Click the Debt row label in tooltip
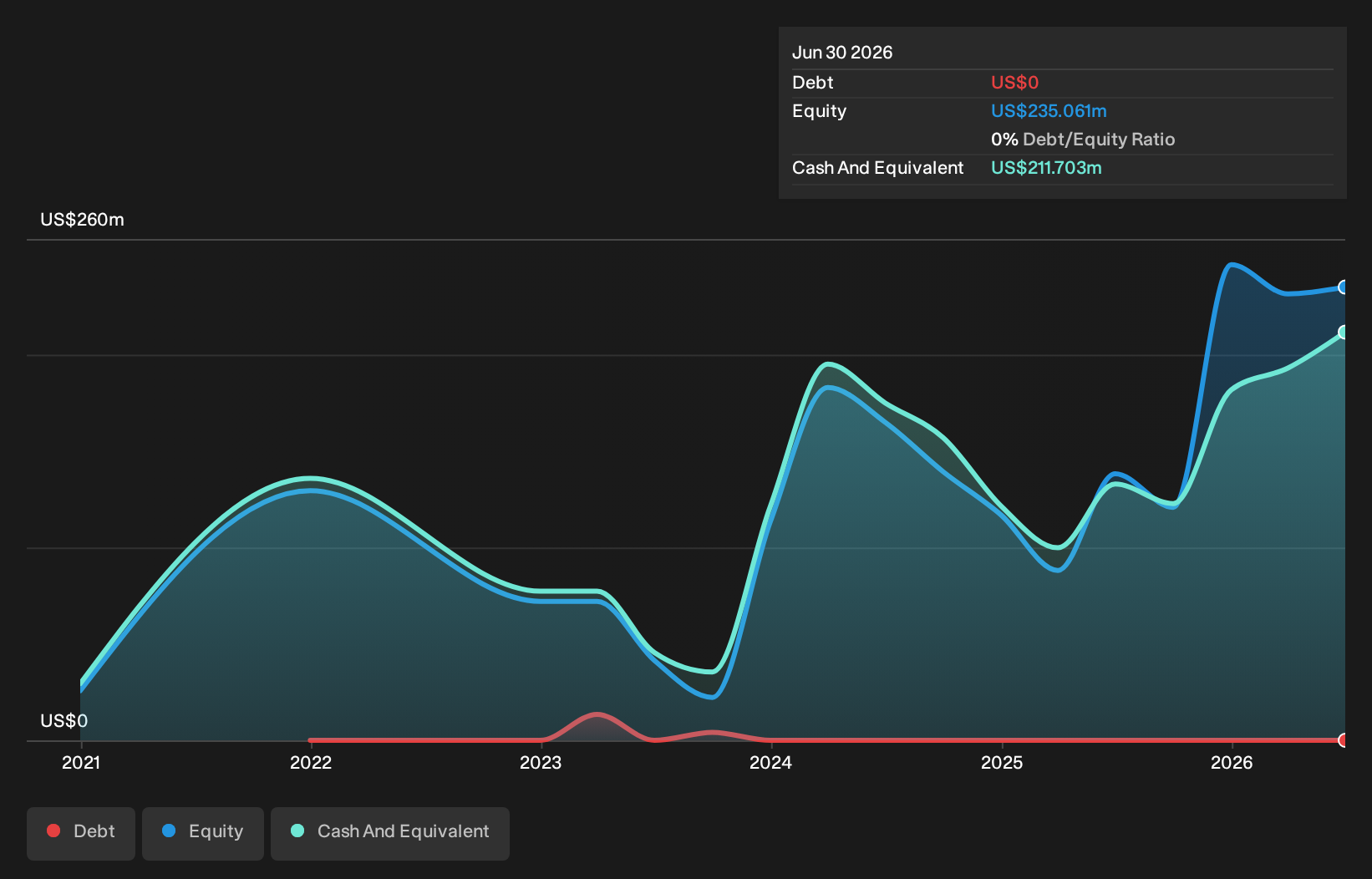 (813, 83)
